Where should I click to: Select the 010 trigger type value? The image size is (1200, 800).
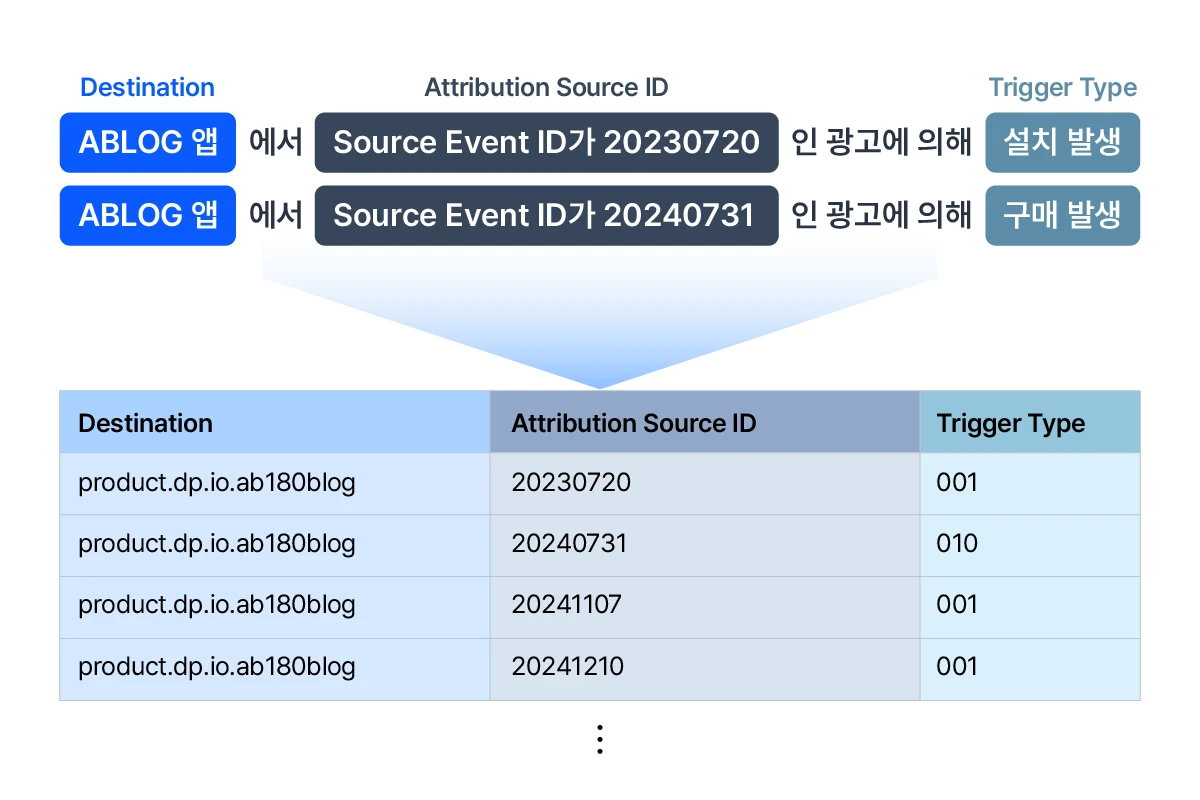[x=957, y=544]
